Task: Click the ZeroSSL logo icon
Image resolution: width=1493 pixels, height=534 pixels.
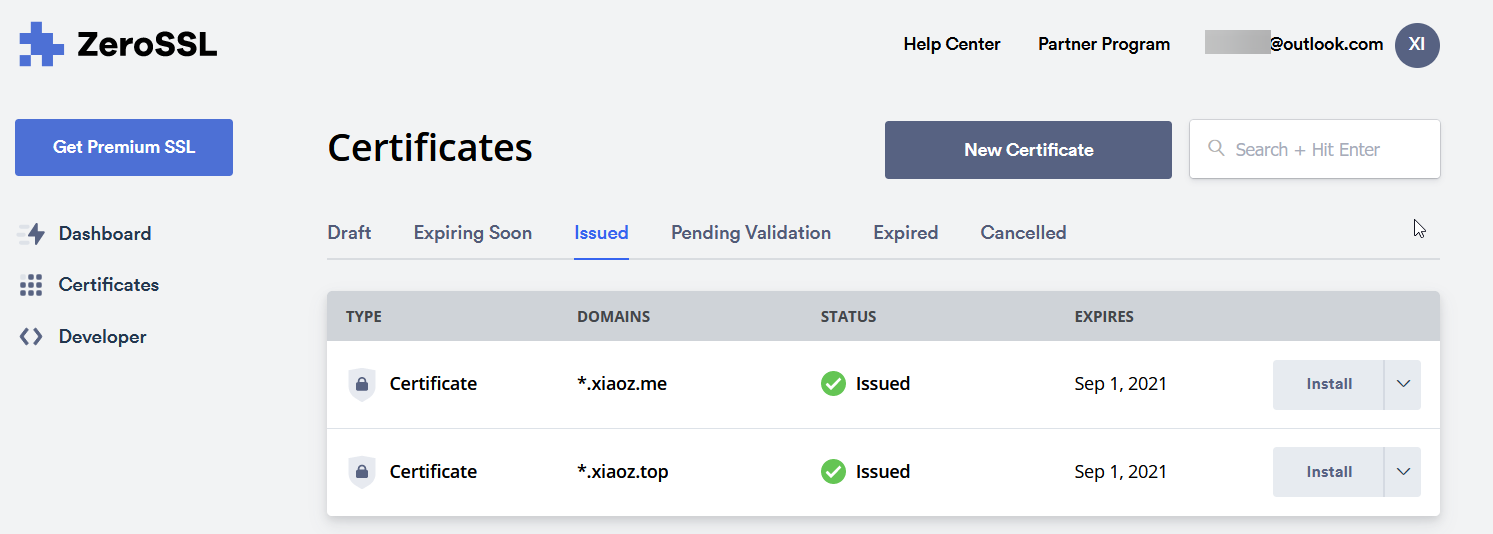Action: click(41, 44)
